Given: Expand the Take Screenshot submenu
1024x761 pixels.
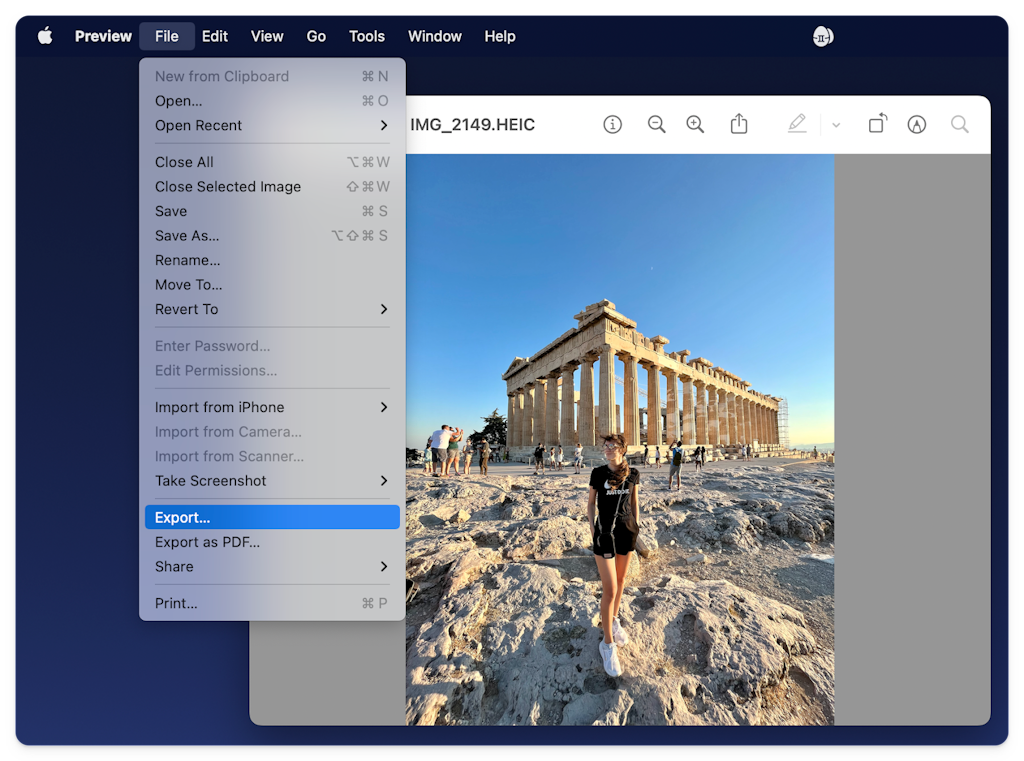Looking at the screenshot, I should tap(270, 481).
